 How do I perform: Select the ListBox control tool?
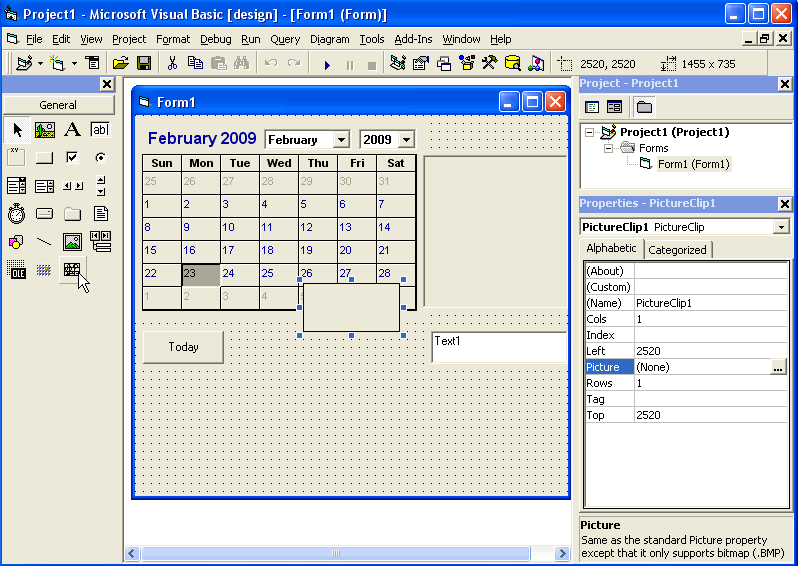45,186
